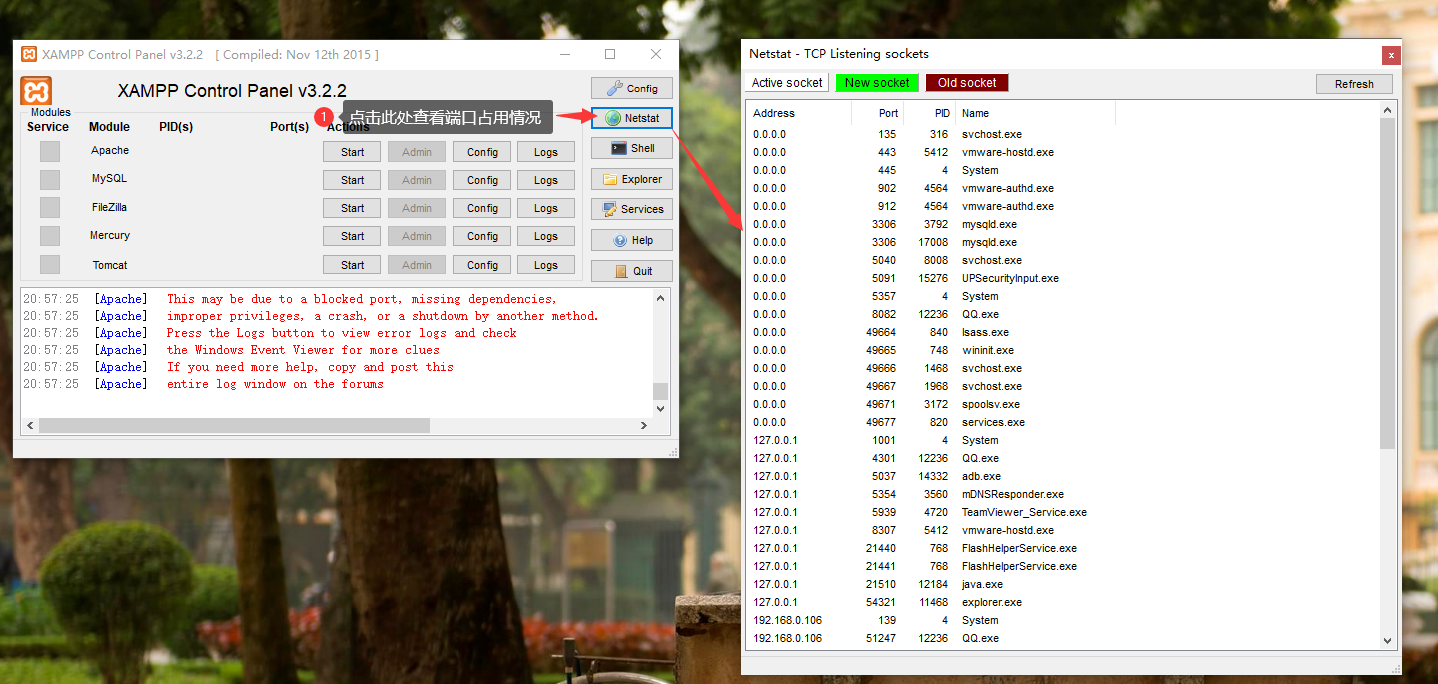Start the MySQL module
The height and width of the screenshot is (684, 1438).
[352, 180]
